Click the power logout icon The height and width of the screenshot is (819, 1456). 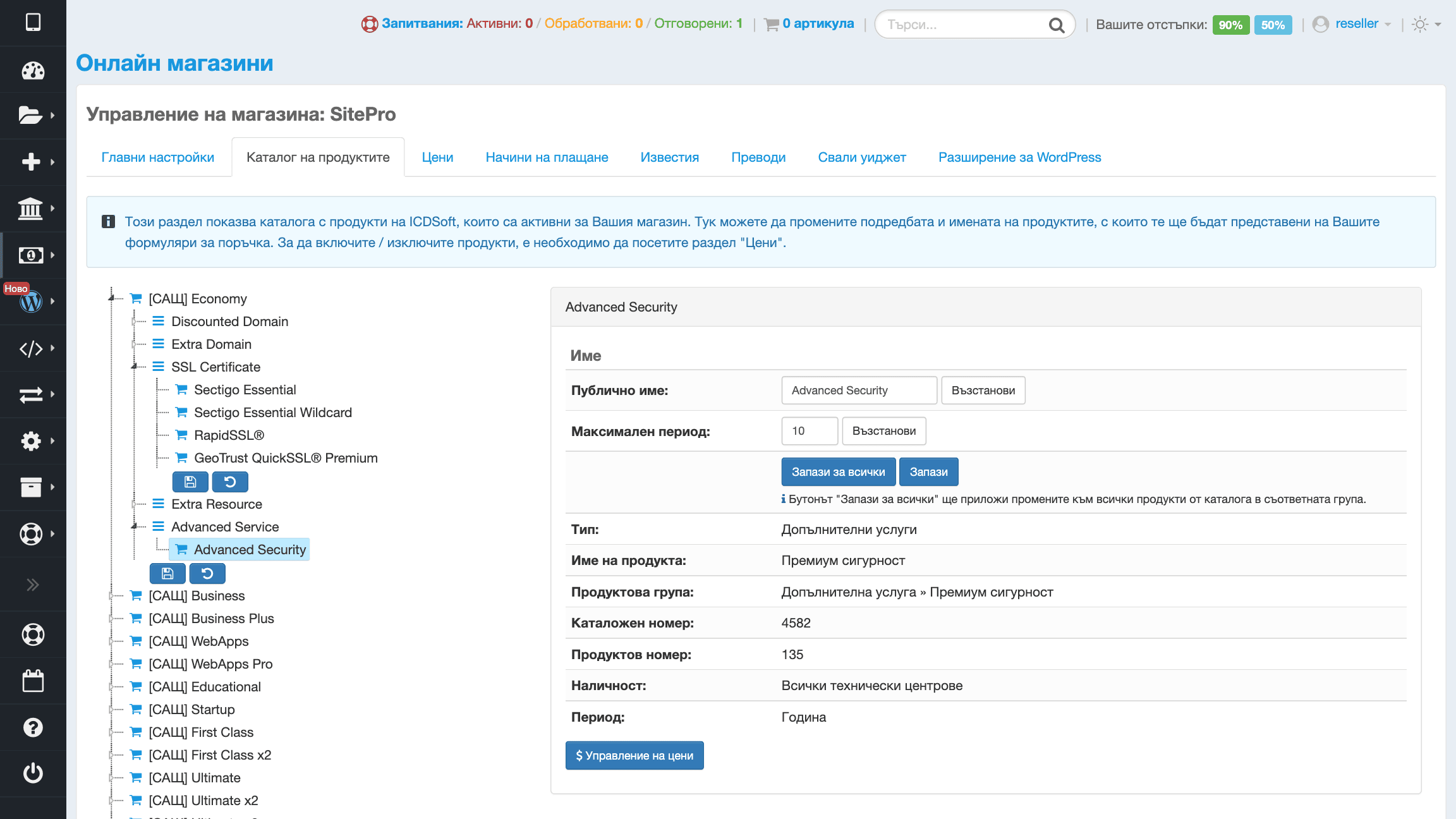[x=33, y=773]
